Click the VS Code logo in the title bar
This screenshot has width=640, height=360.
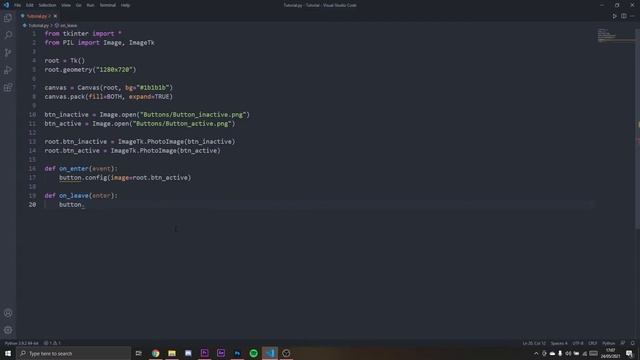pos(6,5)
